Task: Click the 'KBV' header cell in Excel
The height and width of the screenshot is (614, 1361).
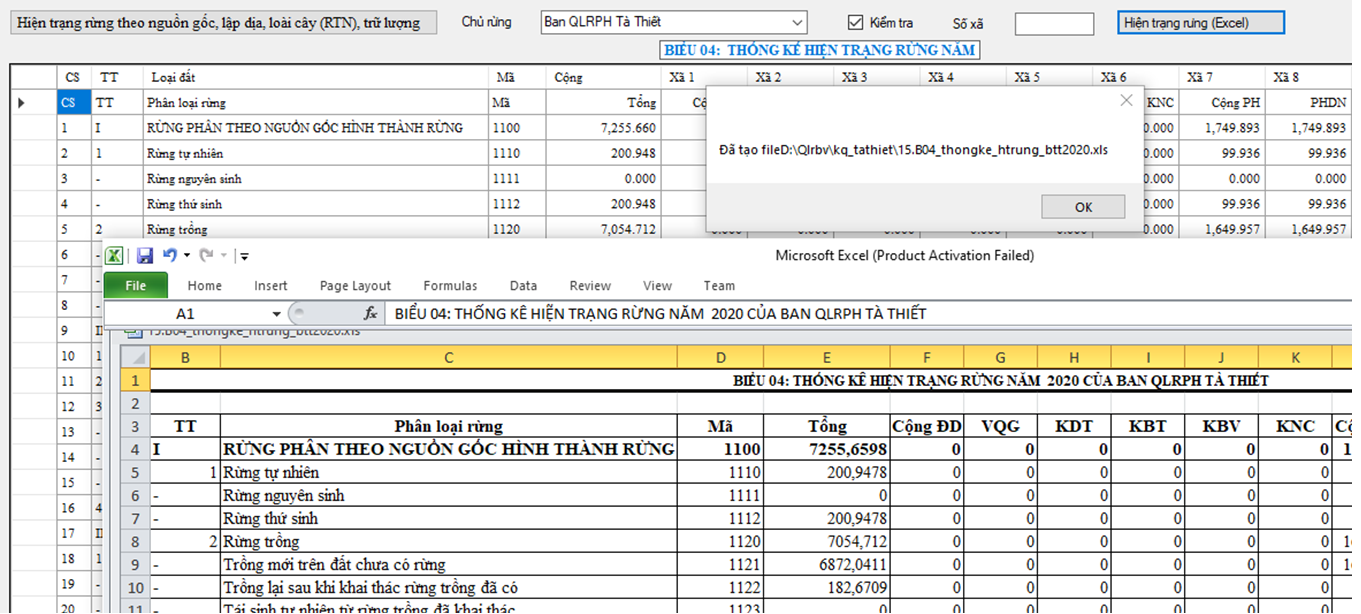Action: pos(1222,426)
